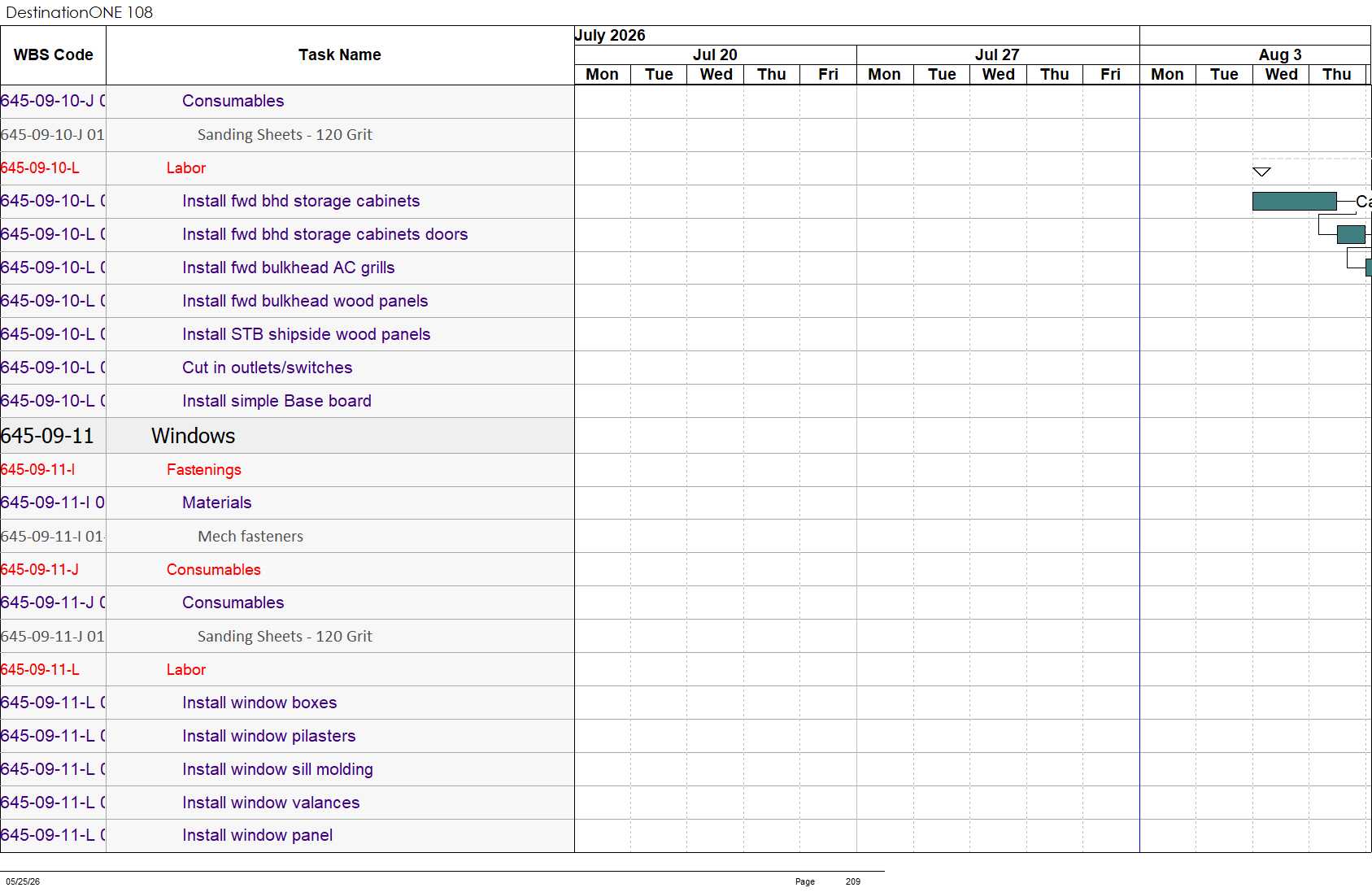Select the Install window boxes task
The height and width of the screenshot is (892, 1372).
tap(259, 703)
